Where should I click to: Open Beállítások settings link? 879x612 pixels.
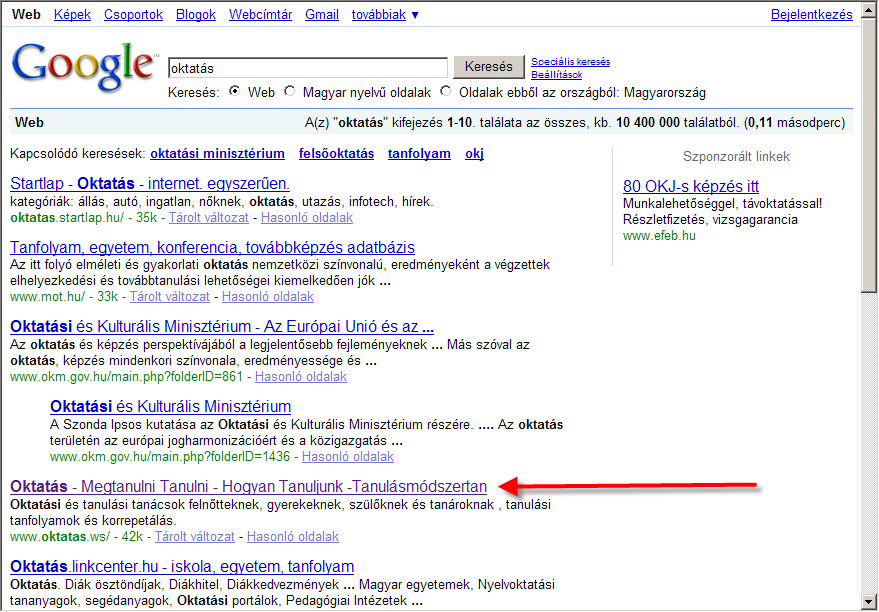pyautogui.click(x=557, y=75)
